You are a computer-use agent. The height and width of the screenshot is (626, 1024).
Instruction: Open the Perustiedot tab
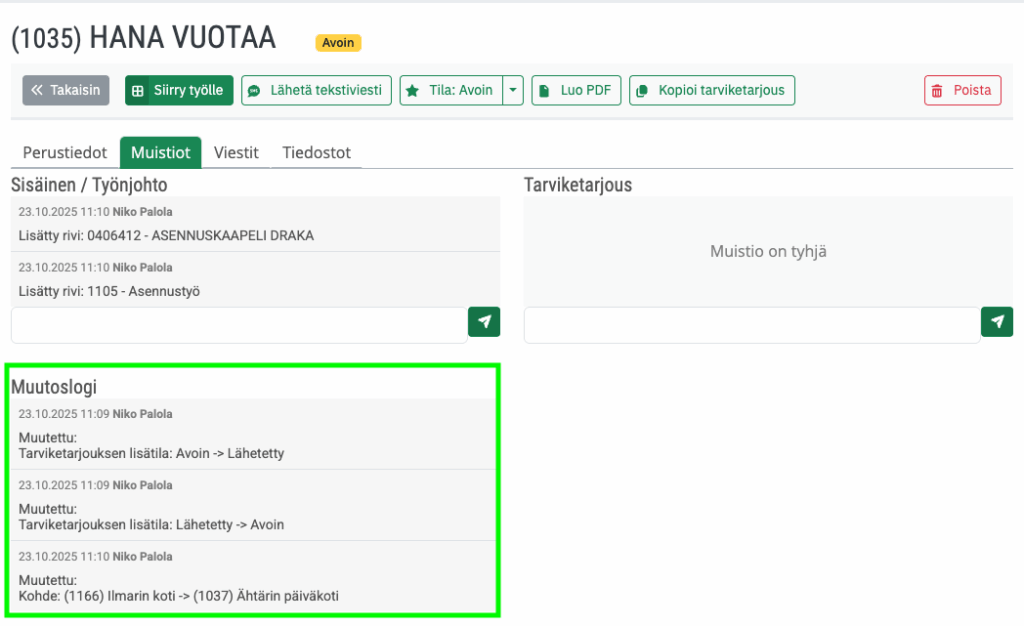tap(65, 153)
